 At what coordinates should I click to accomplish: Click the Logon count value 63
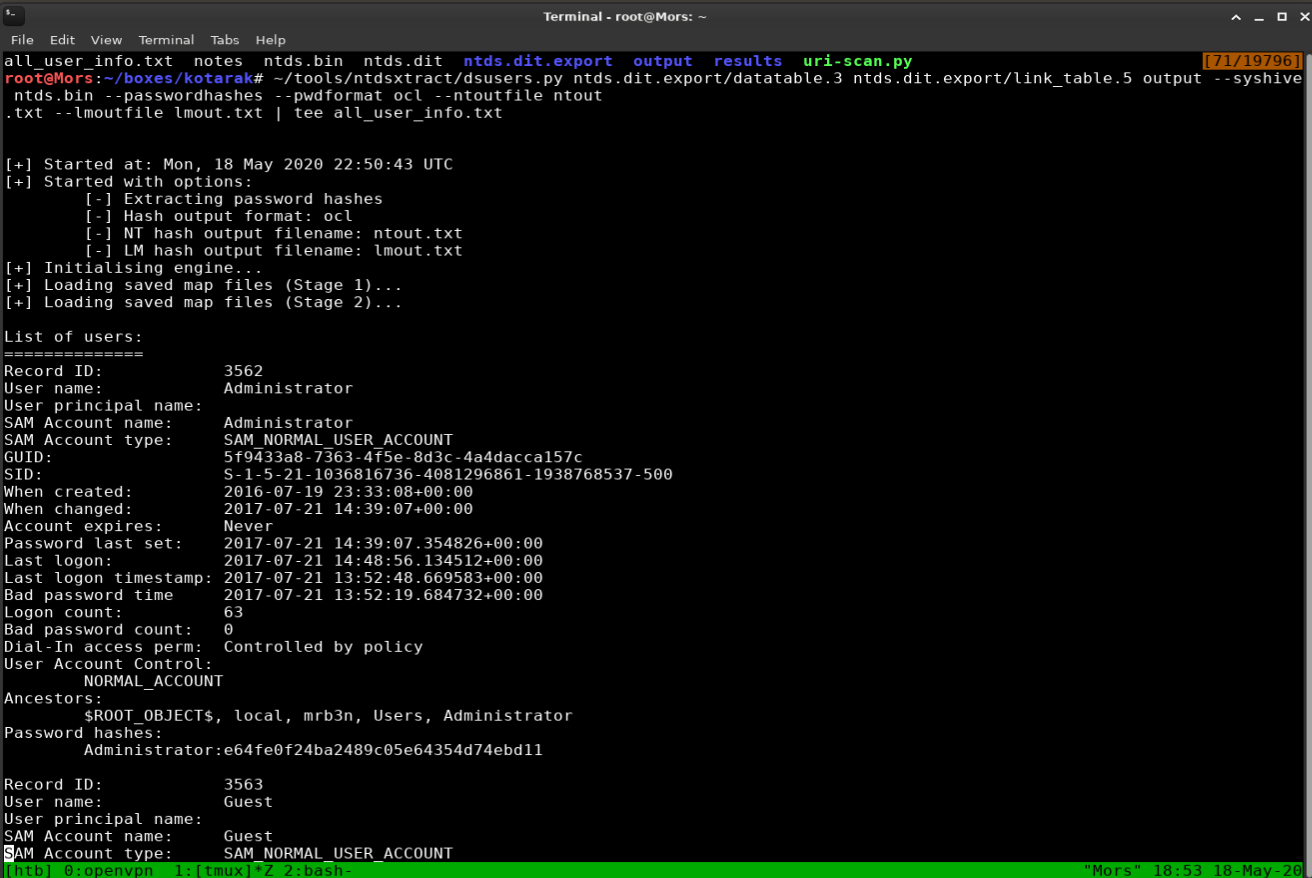(x=233, y=612)
